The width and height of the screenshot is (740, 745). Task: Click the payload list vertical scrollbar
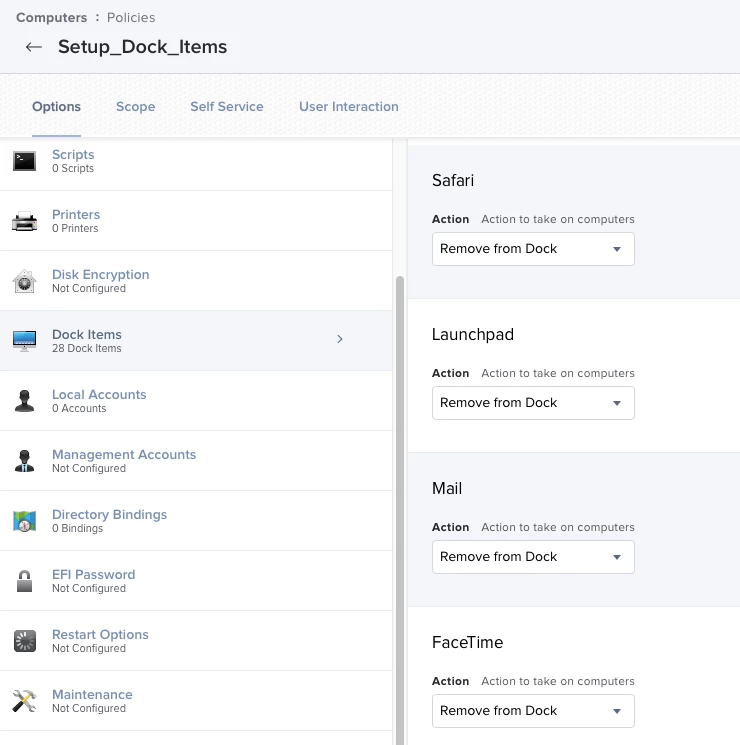click(x=400, y=511)
